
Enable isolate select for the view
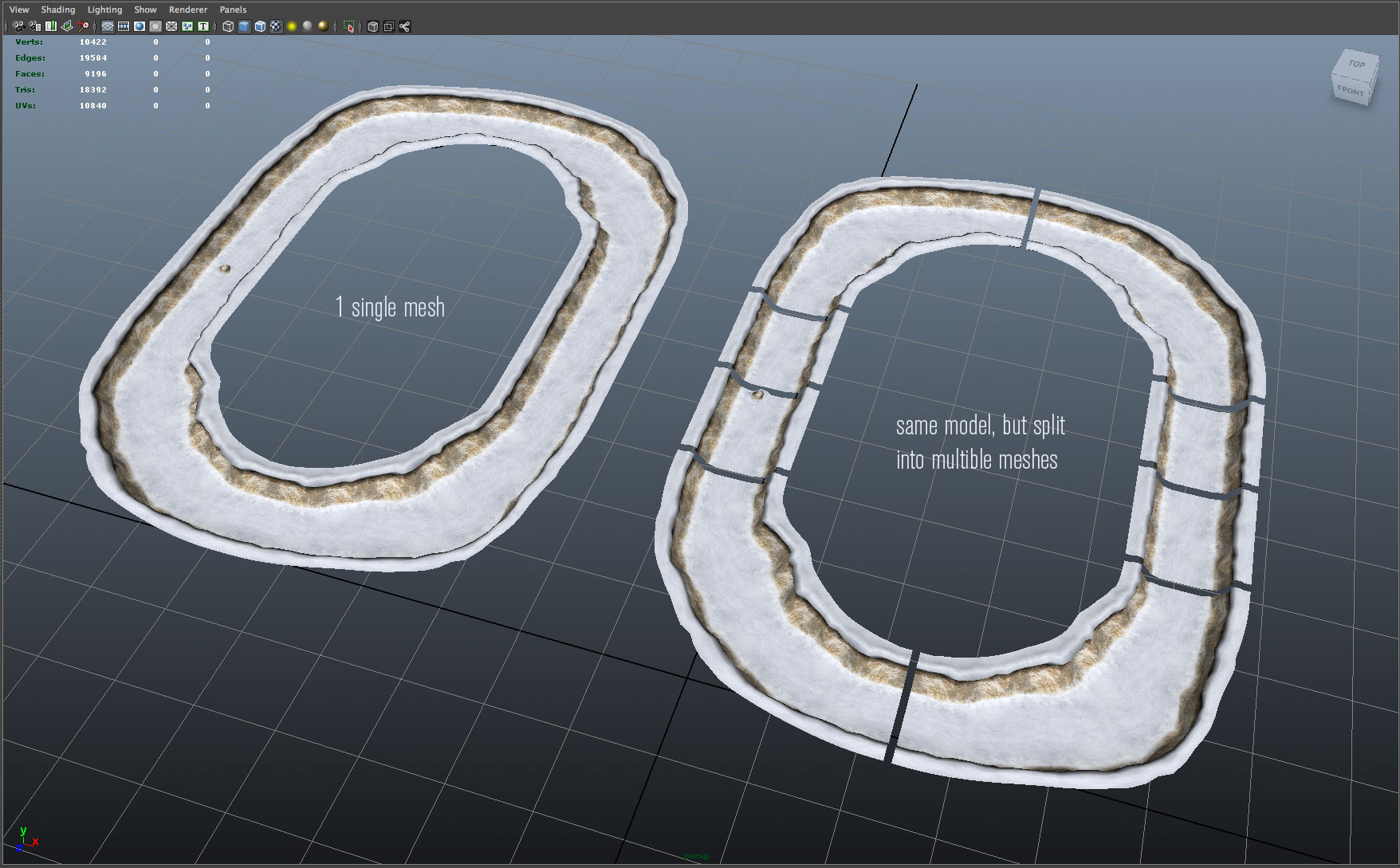point(351,26)
